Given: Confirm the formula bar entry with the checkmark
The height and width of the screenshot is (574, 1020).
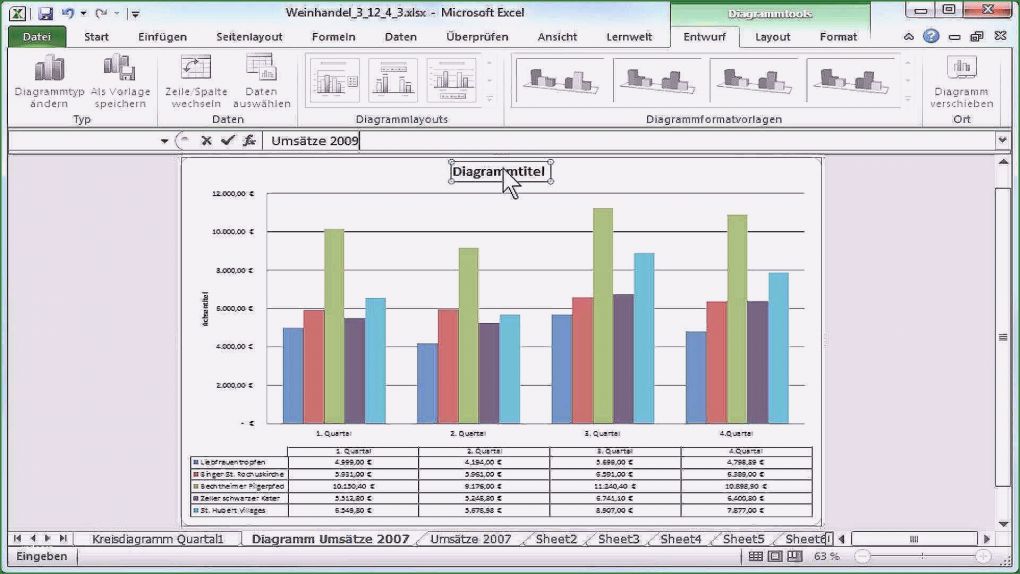Looking at the screenshot, I should point(227,141).
